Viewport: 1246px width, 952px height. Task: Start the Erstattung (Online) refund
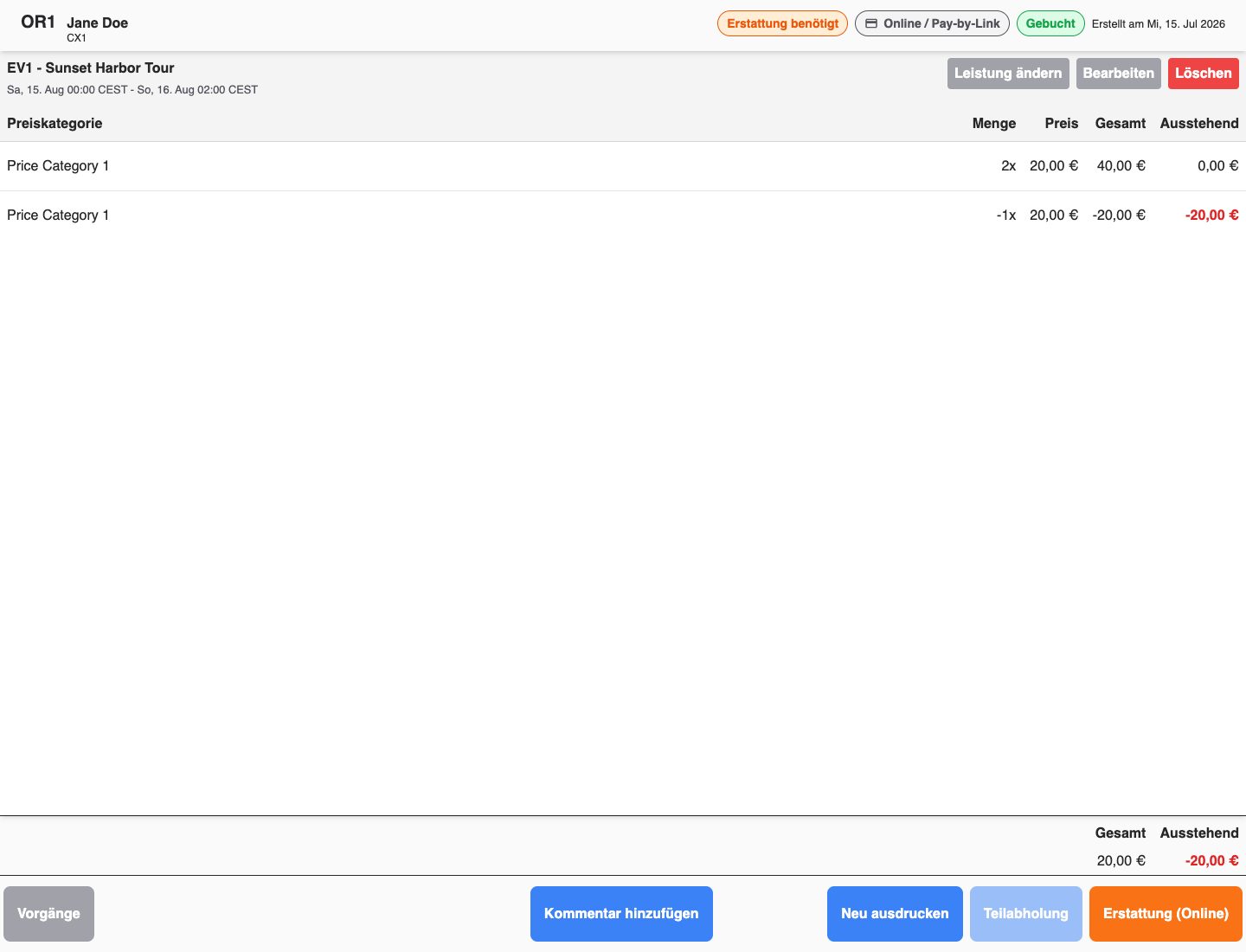click(1166, 914)
